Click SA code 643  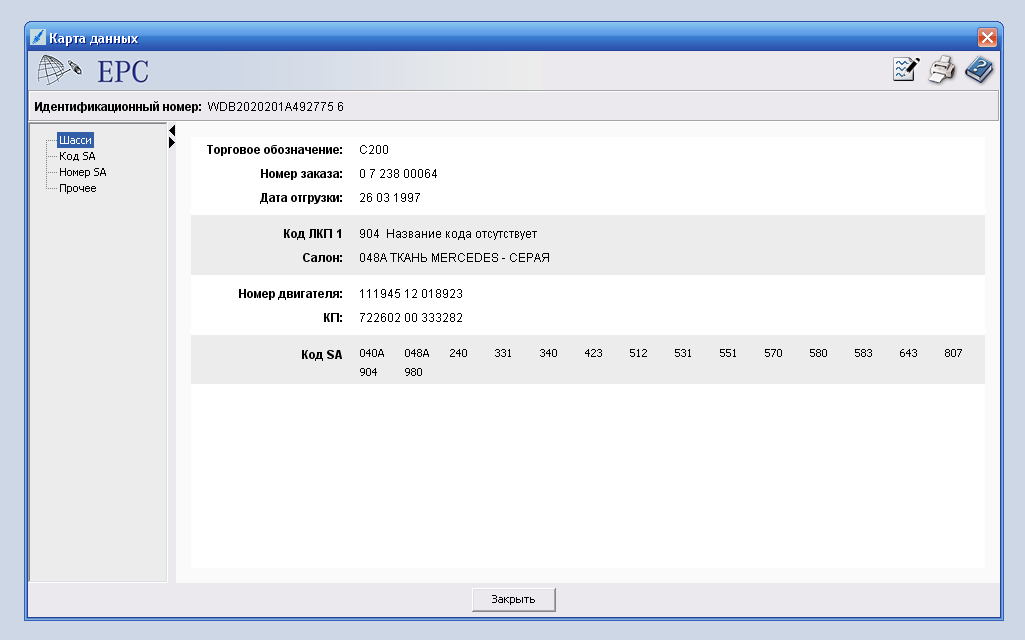[x=908, y=353]
